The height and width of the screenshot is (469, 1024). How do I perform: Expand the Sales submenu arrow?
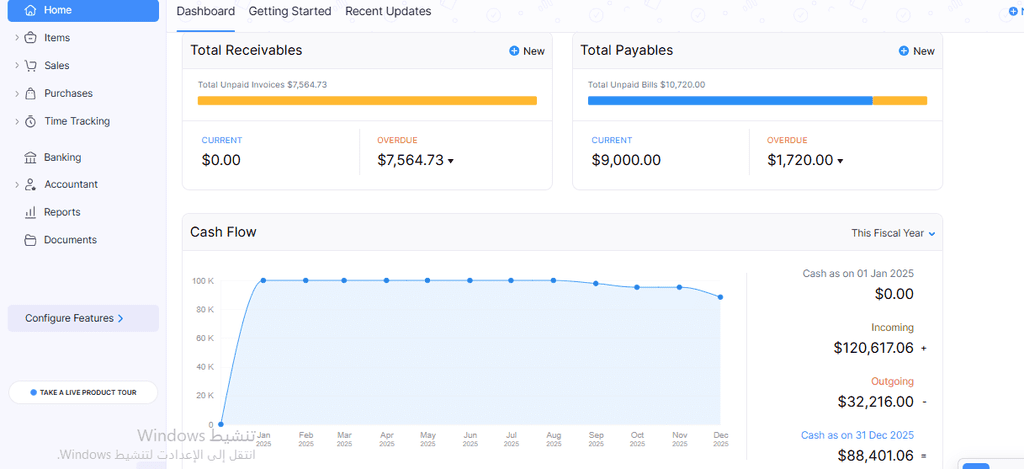(16, 66)
